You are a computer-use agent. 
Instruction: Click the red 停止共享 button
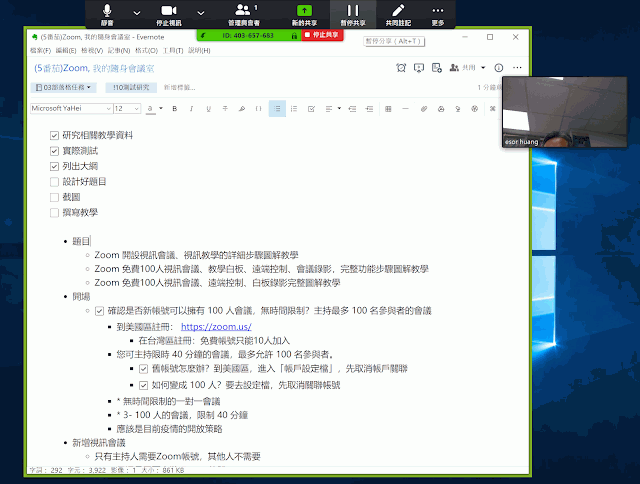click(x=322, y=35)
